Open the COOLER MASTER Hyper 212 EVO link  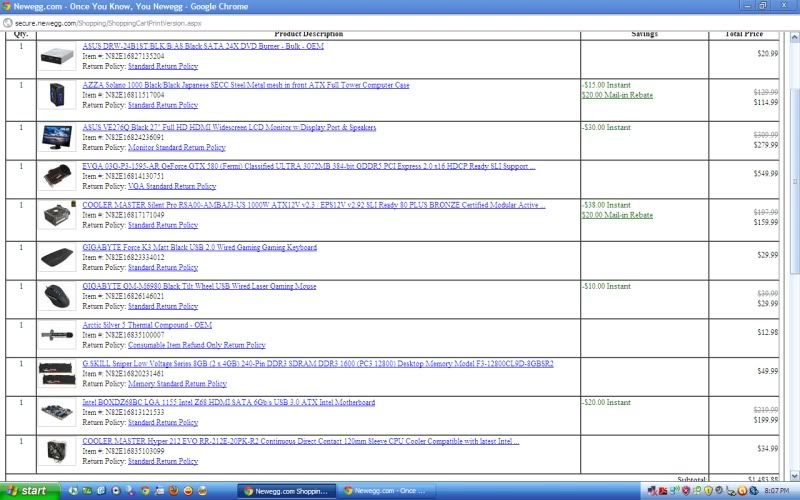(x=301, y=441)
